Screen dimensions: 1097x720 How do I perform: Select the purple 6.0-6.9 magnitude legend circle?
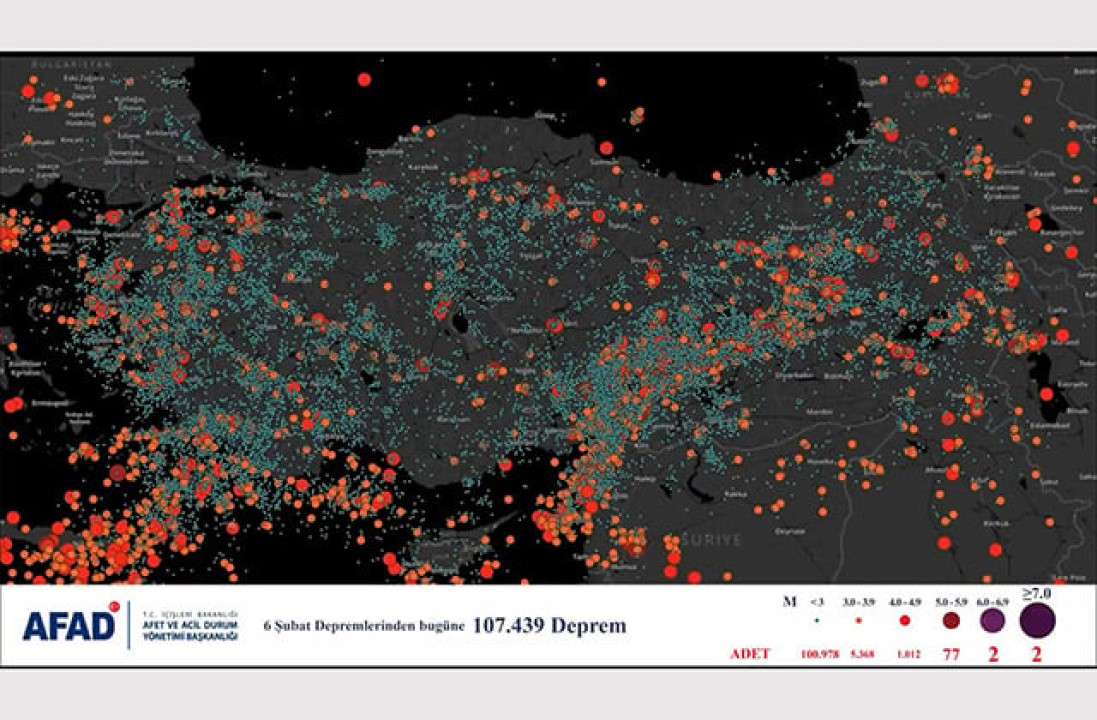[x=993, y=621]
